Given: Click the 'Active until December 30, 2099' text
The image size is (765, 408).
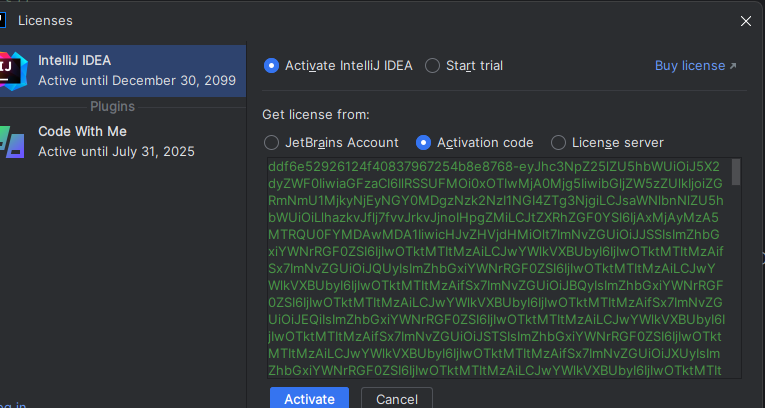Looking at the screenshot, I should [x=137, y=81].
